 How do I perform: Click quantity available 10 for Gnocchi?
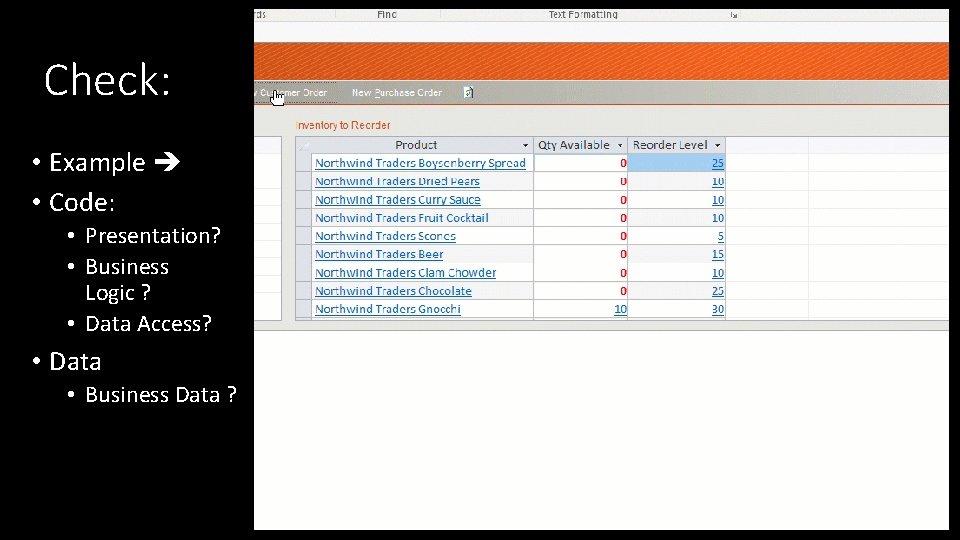pyautogui.click(x=620, y=309)
